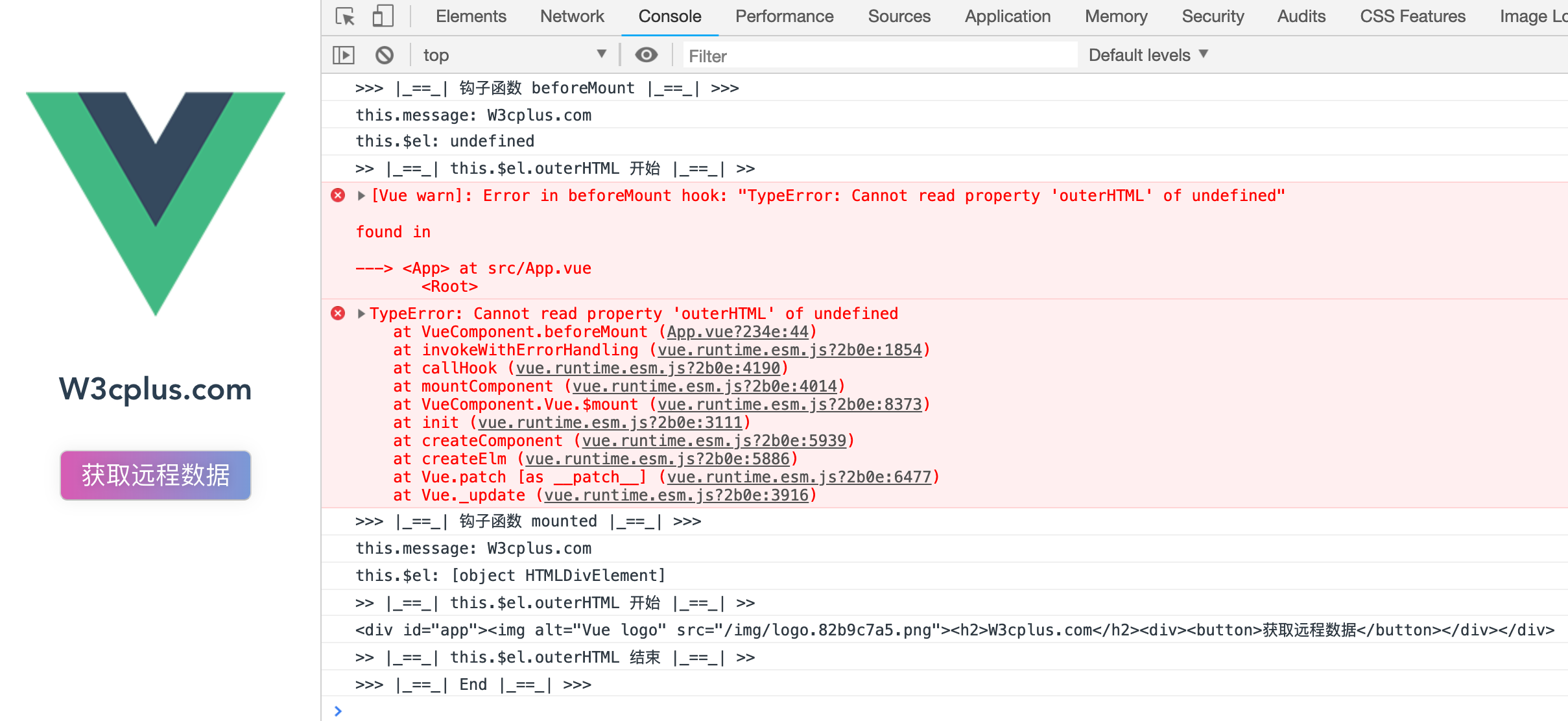Open the App.vue?234e:44 source link
Screen dimensions: 1568x721
[x=738, y=331]
